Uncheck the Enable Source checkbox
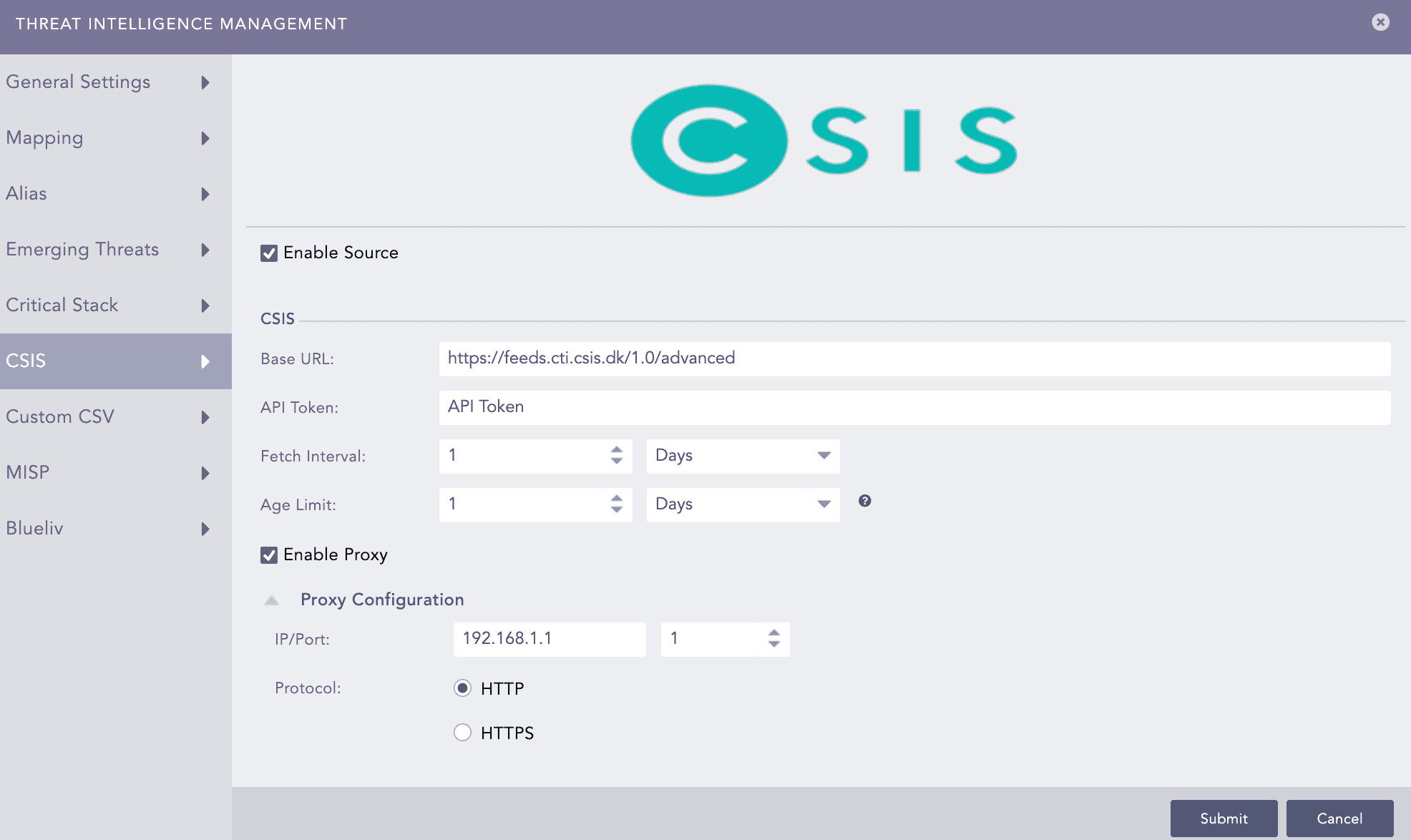Screen dimensions: 1411x840 tap(269, 253)
